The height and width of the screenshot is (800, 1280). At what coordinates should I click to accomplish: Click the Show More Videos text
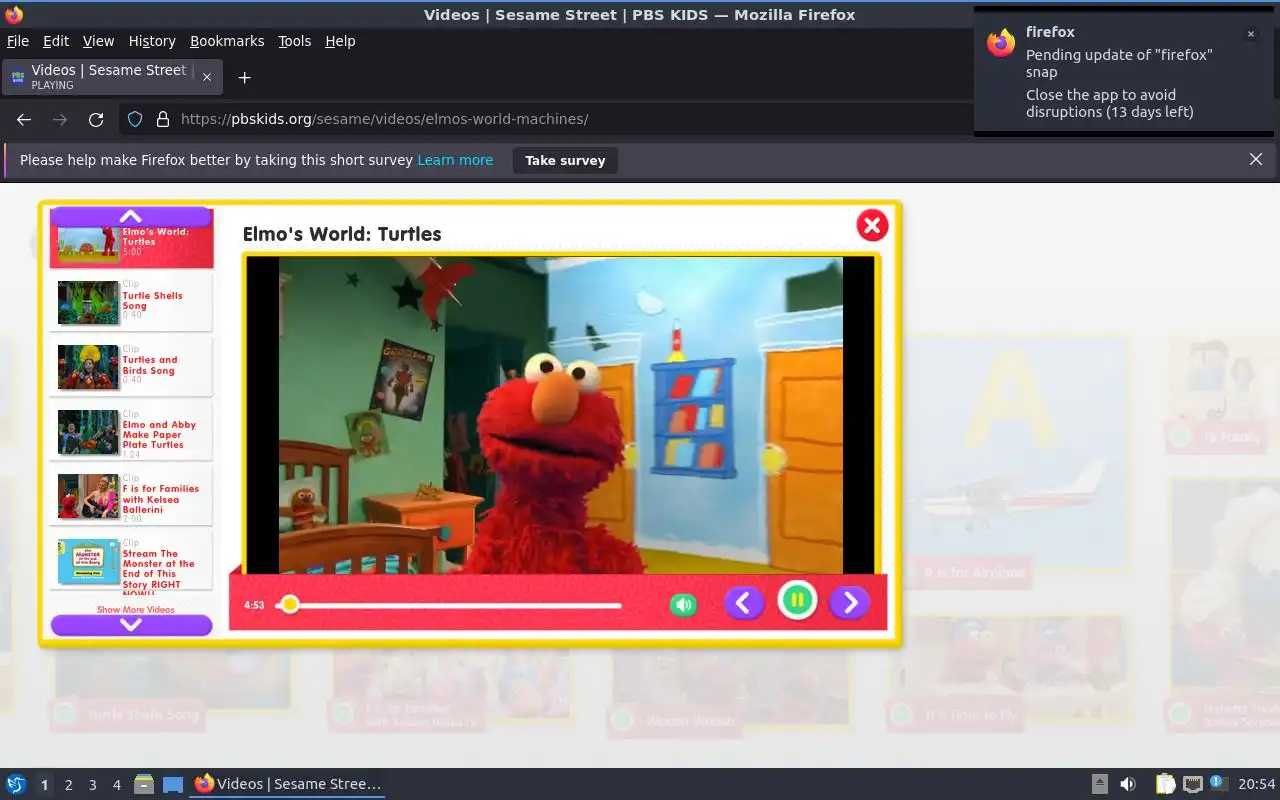135,609
